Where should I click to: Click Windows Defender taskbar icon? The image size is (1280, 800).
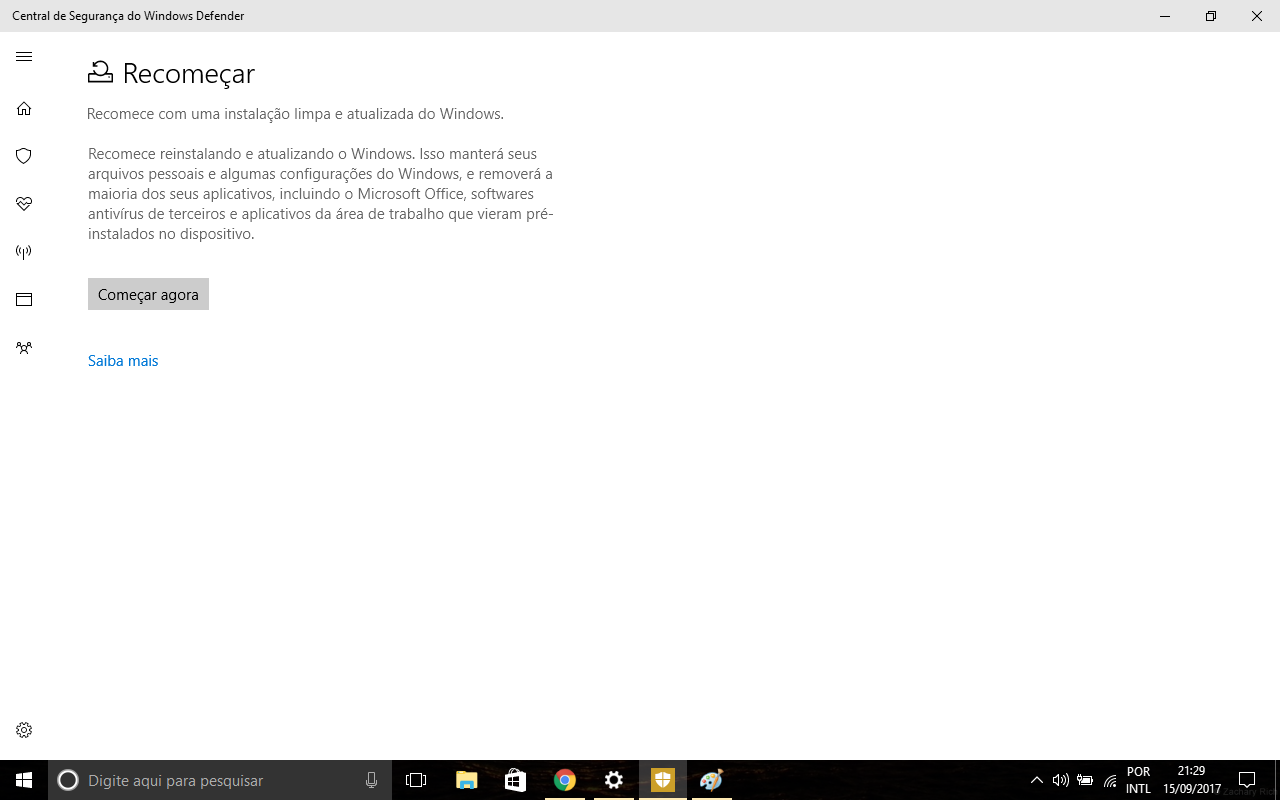663,780
